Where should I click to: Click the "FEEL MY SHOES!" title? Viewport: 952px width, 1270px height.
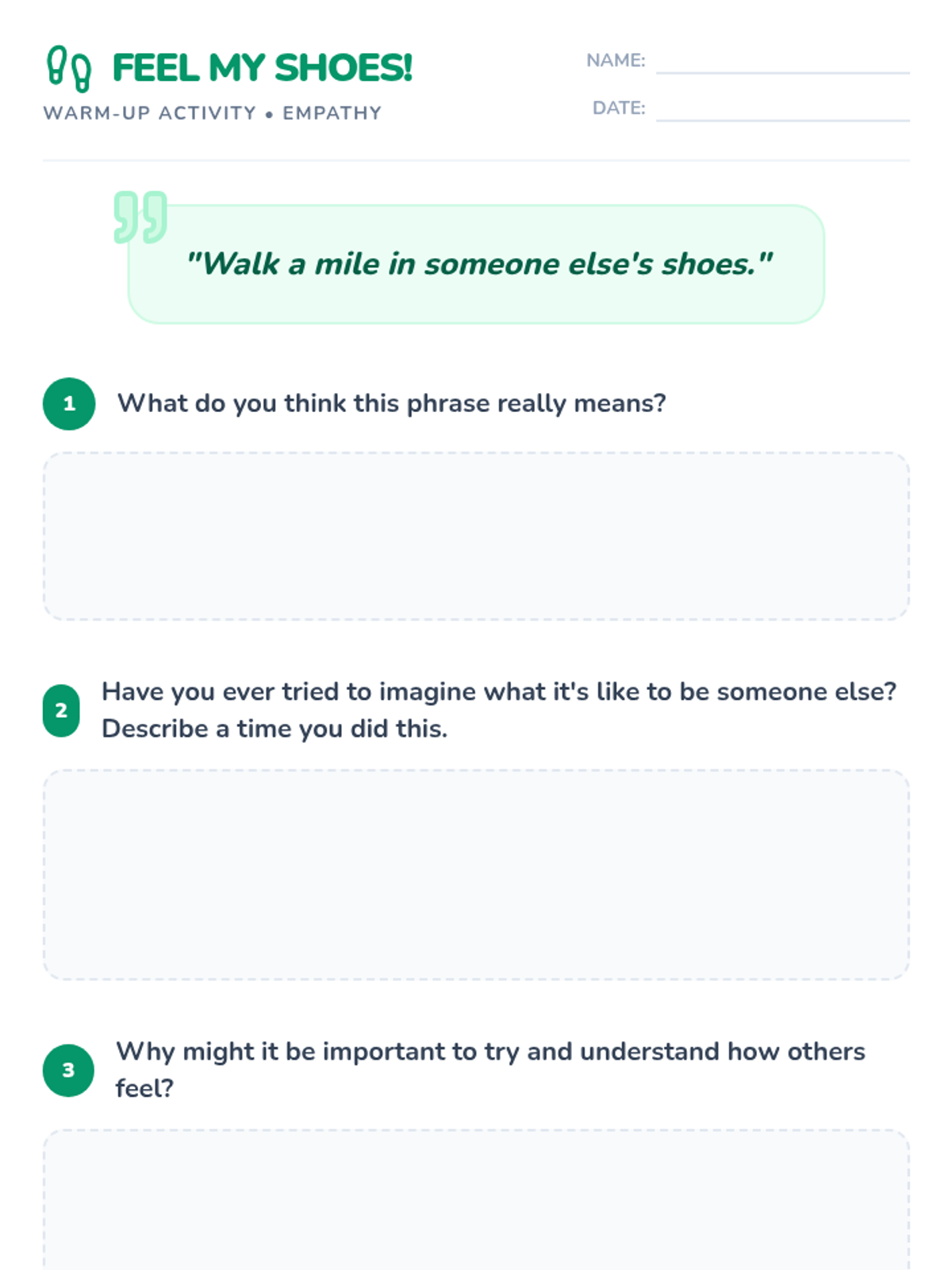pos(263,68)
